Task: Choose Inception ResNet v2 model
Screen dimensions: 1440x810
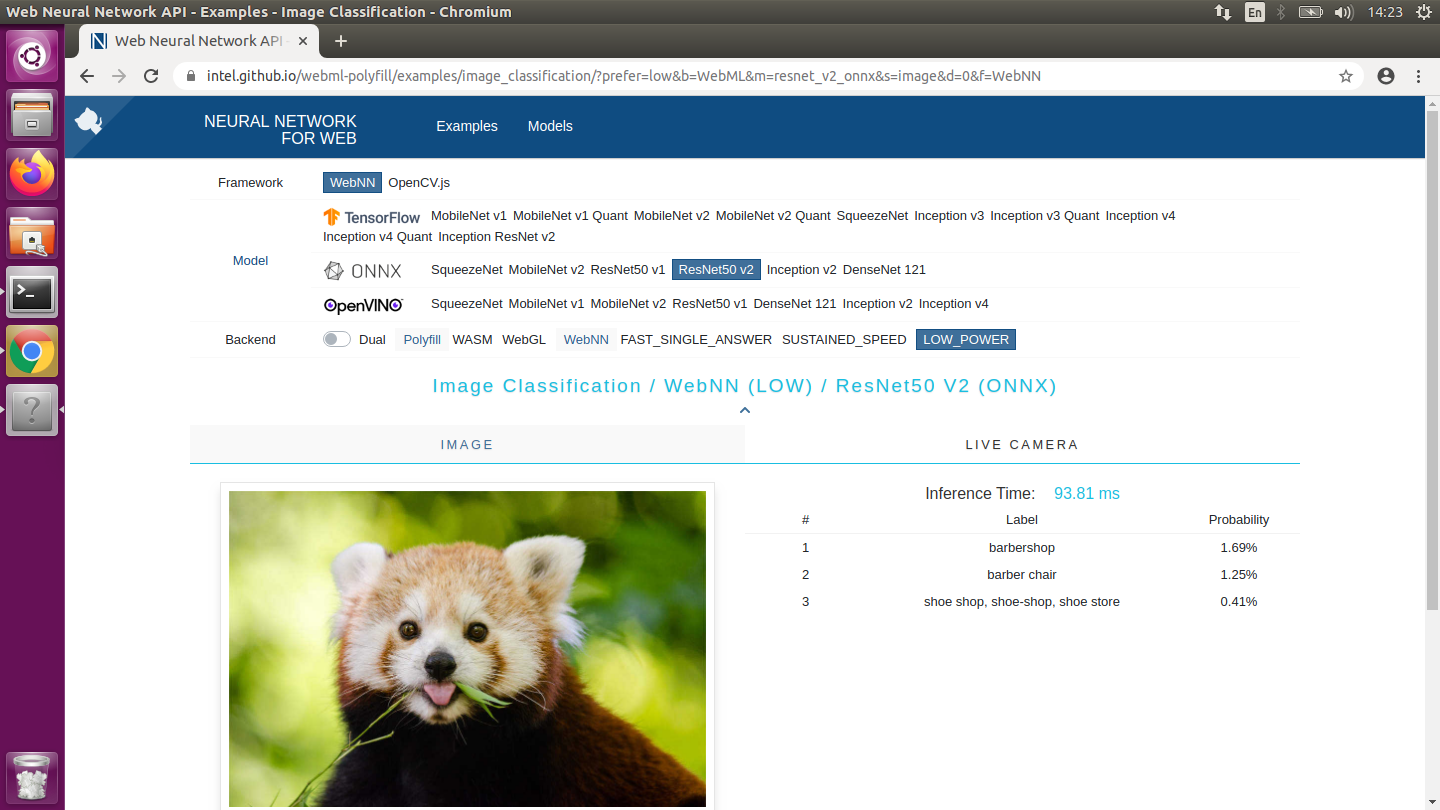Action: (x=496, y=237)
